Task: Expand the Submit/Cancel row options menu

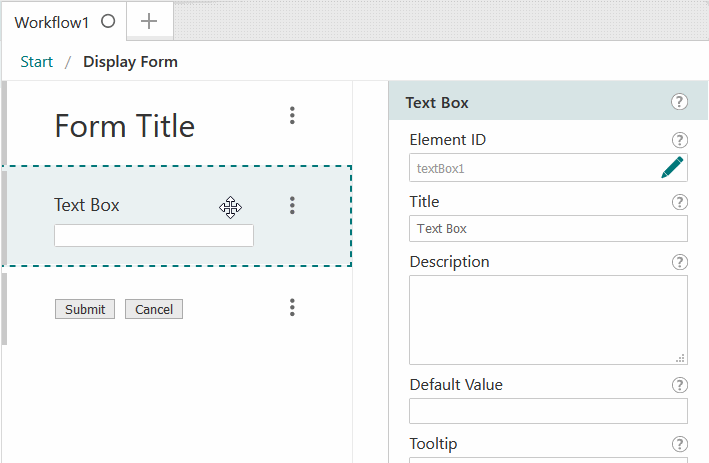Action: pyautogui.click(x=292, y=308)
